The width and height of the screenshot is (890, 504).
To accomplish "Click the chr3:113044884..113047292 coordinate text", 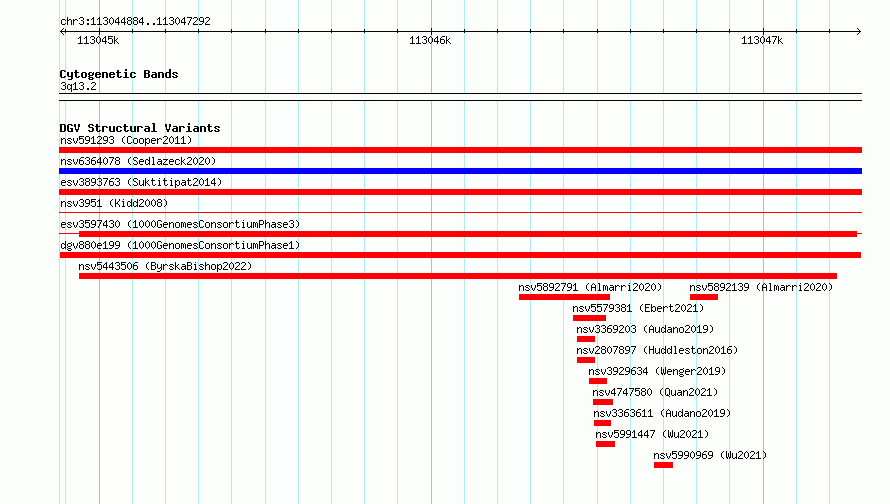I will (x=135, y=21).
